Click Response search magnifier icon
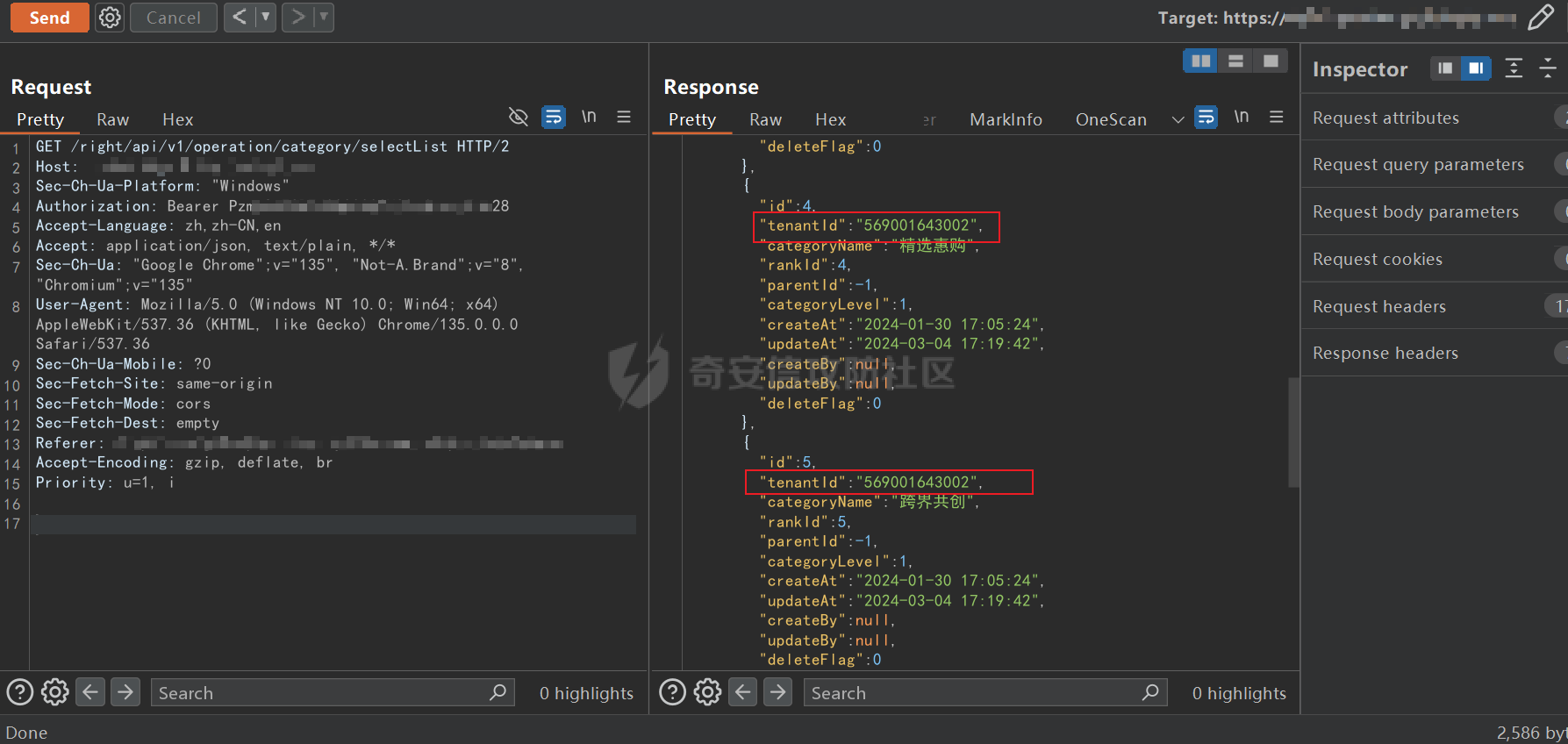Image resolution: width=1568 pixels, height=744 pixels. (x=1151, y=692)
